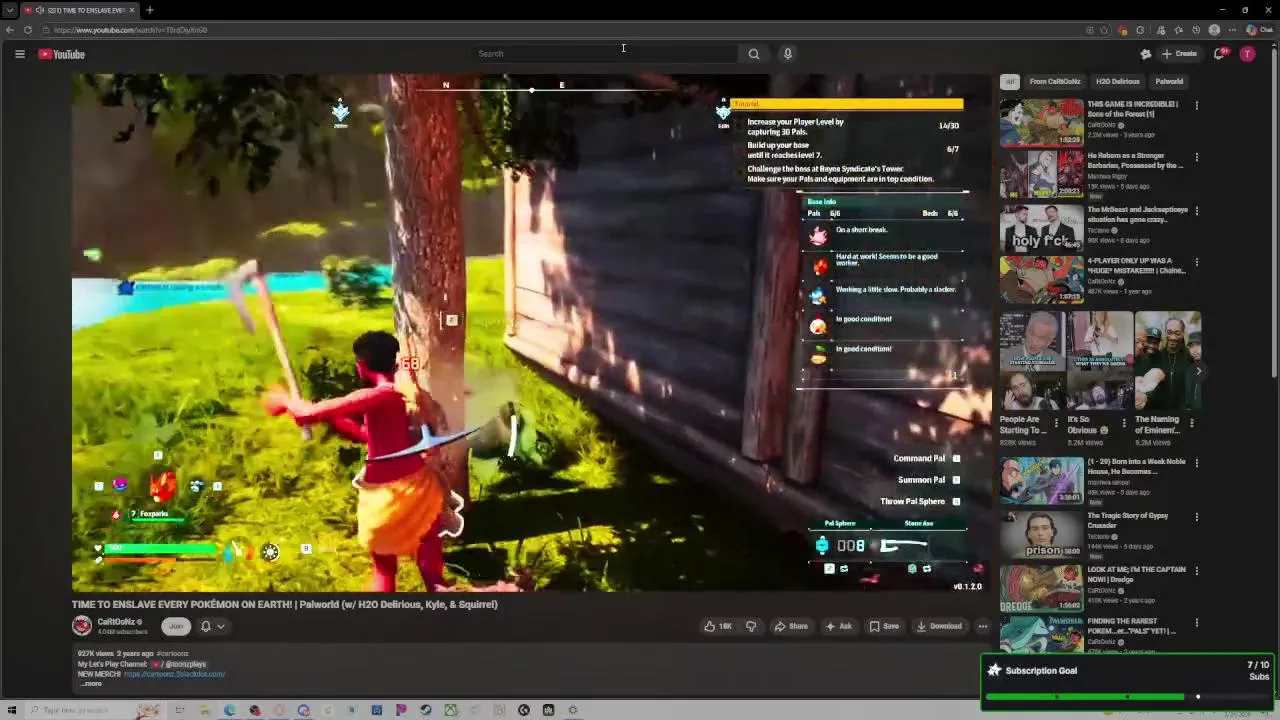
Task: Select the H2O Delirious filter chip
Action: tap(1117, 82)
